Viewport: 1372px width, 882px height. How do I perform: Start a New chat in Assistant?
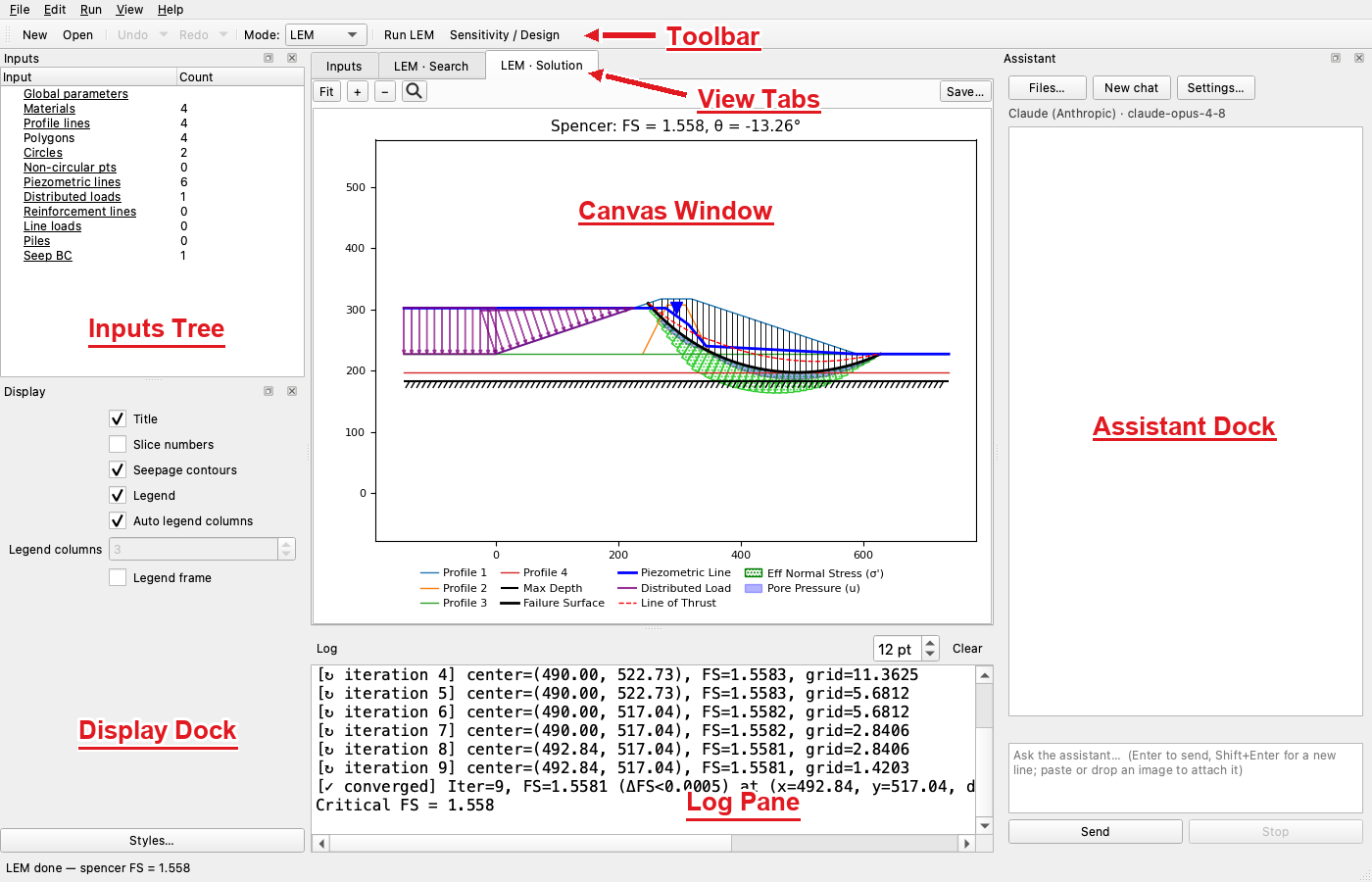[x=1131, y=88]
